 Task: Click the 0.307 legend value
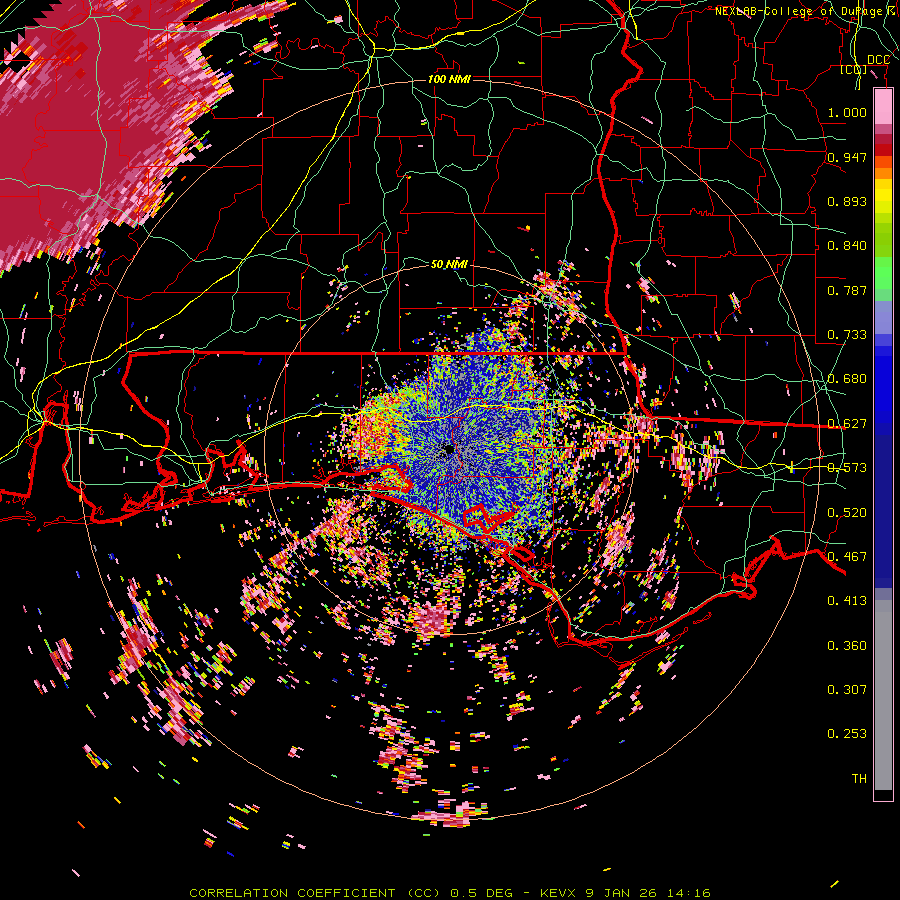(x=847, y=689)
